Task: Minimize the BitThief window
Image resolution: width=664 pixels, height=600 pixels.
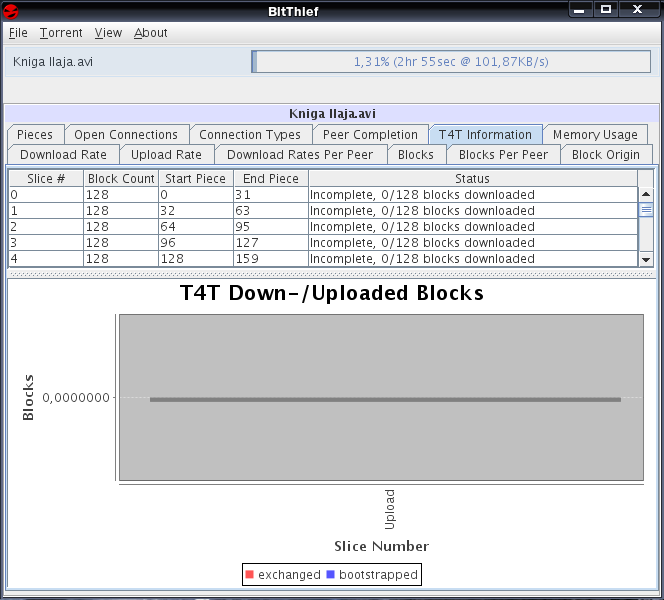Action: click(x=580, y=9)
